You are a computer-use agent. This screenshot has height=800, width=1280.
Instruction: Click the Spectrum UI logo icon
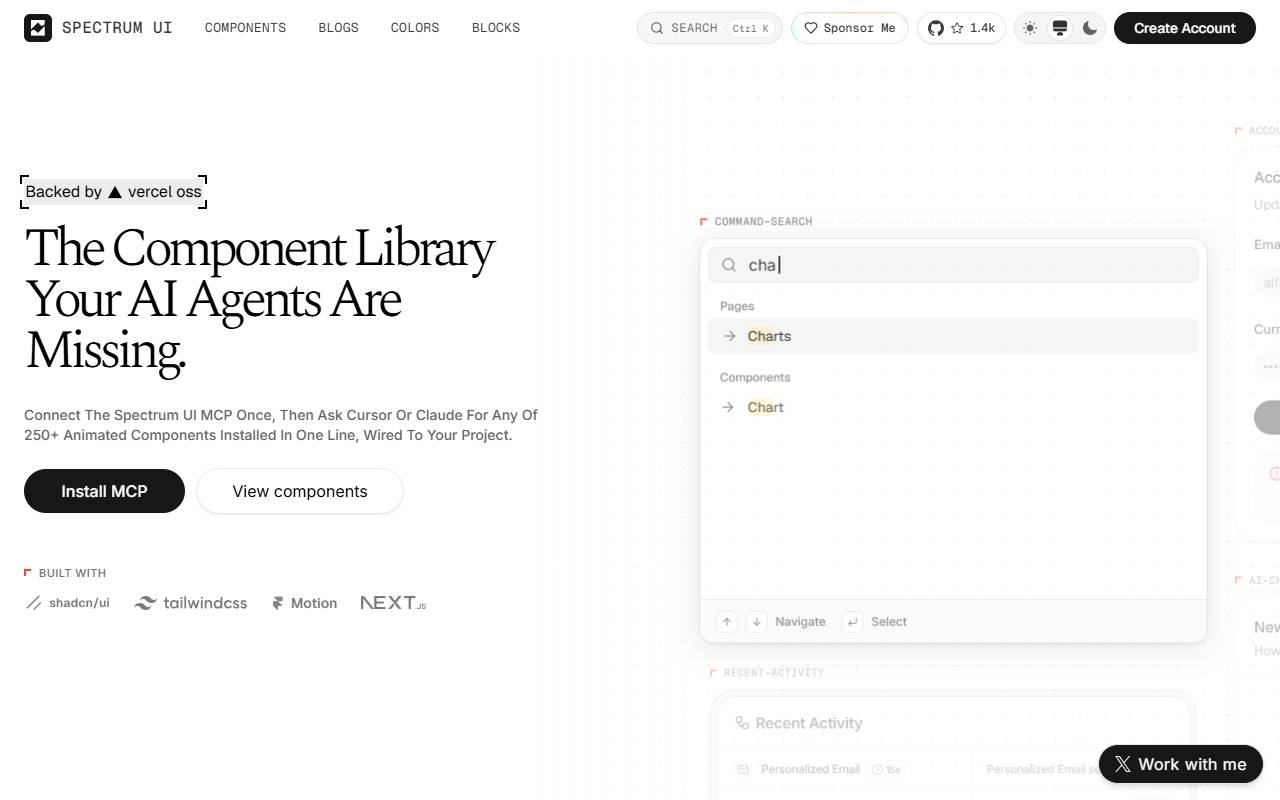38,28
